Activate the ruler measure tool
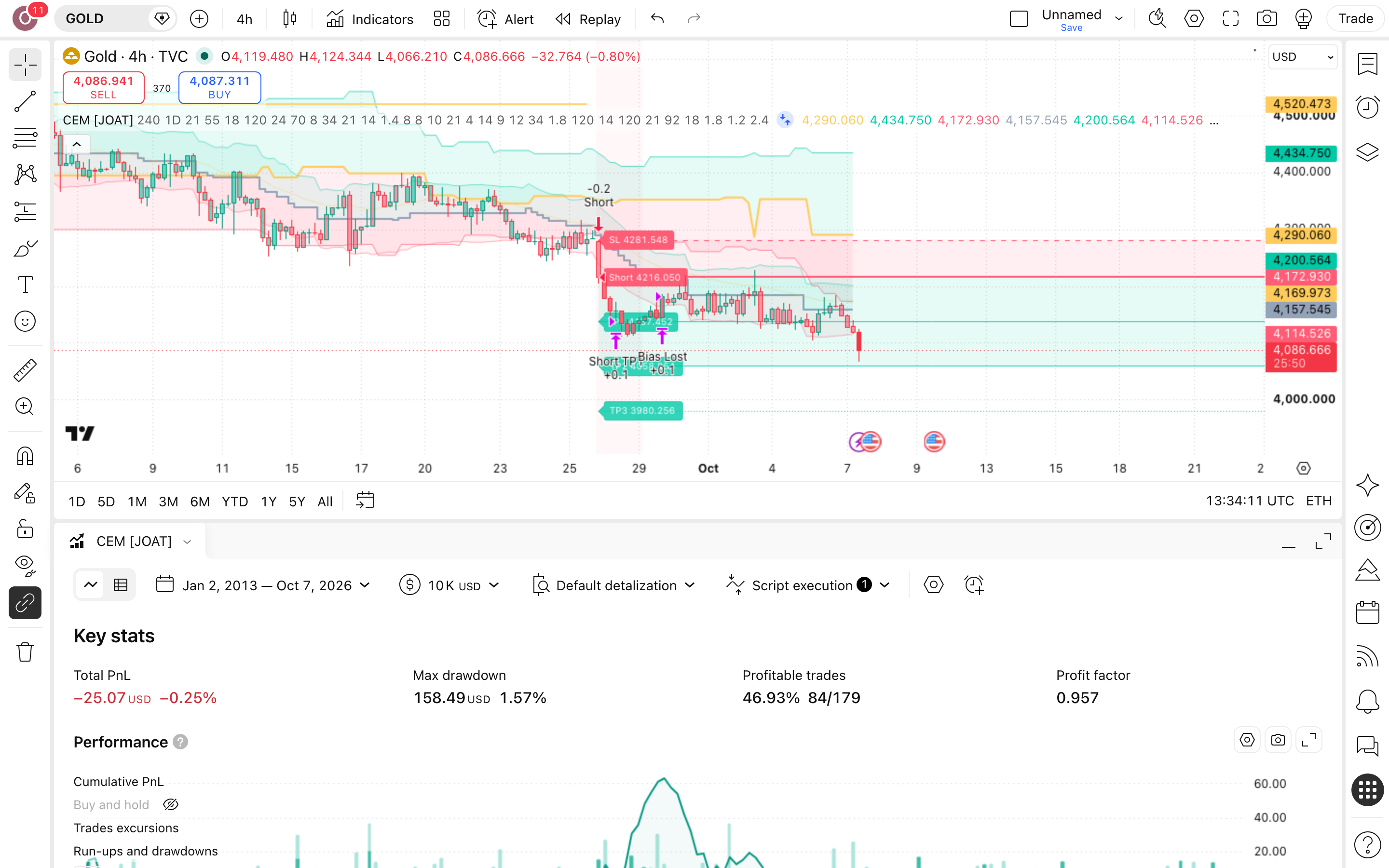Viewport: 1389px width, 868px height. 25,370
